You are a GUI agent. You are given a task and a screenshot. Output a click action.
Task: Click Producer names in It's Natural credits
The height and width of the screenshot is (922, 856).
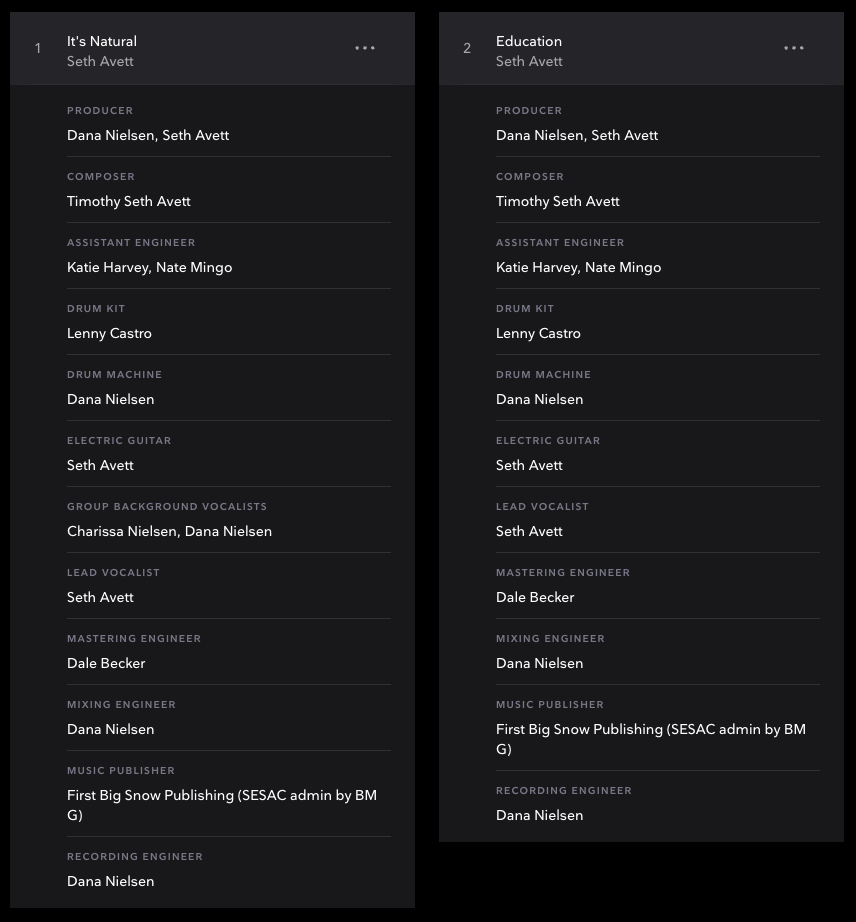tap(148, 135)
